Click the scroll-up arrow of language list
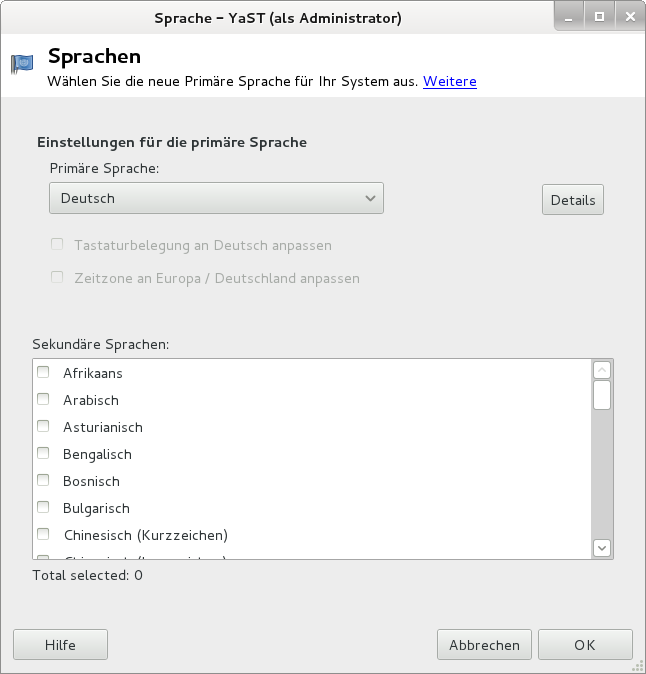The image size is (646, 674). point(602,370)
